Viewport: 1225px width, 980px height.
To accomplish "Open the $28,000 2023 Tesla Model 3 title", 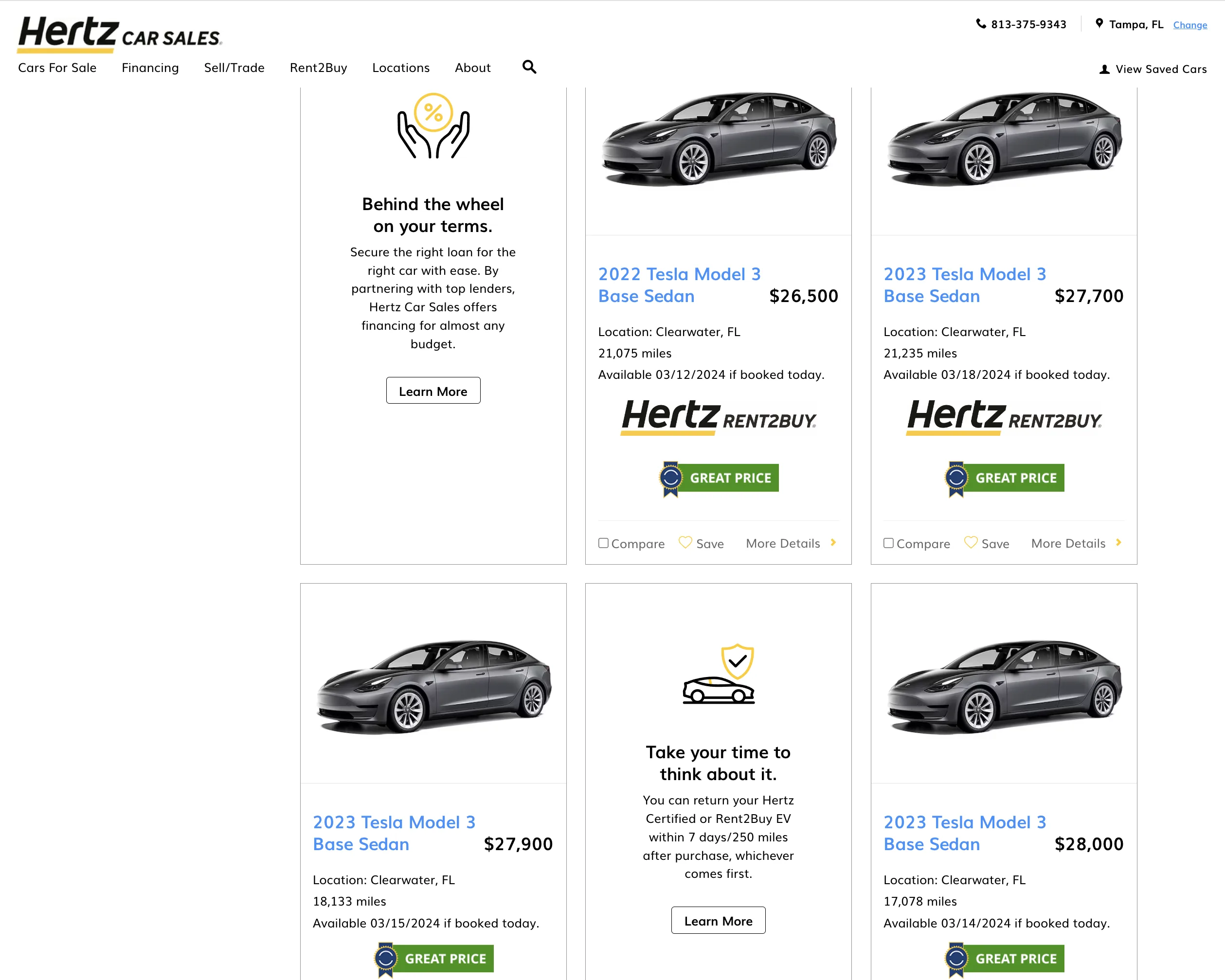I will pyautogui.click(x=964, y=834).
